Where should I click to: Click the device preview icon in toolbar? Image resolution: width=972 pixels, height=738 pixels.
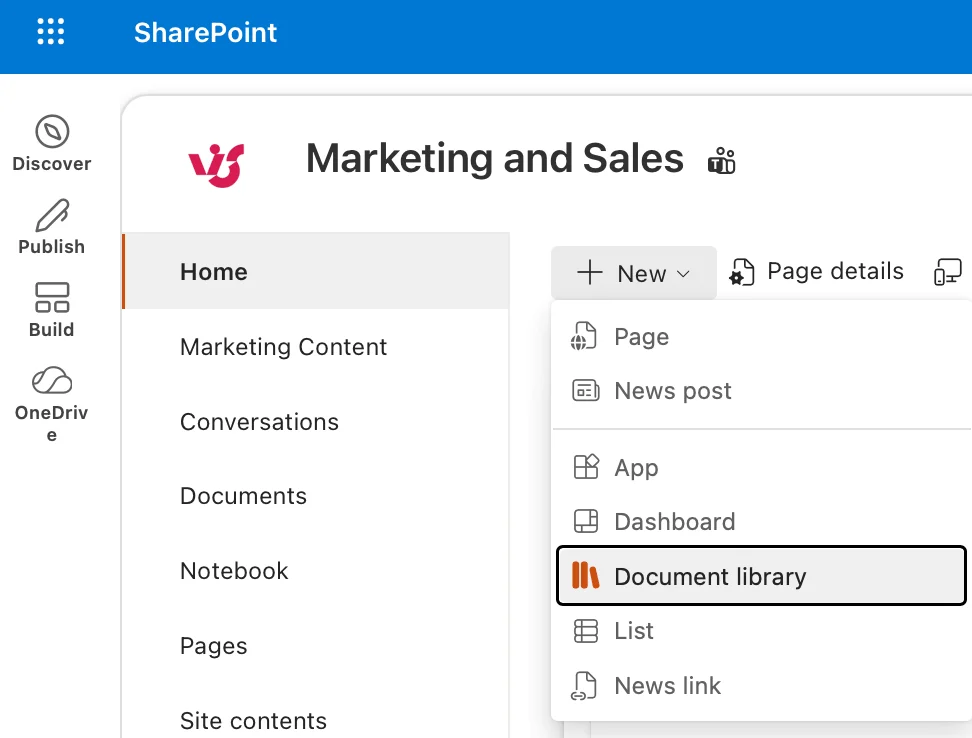(947, 272)
